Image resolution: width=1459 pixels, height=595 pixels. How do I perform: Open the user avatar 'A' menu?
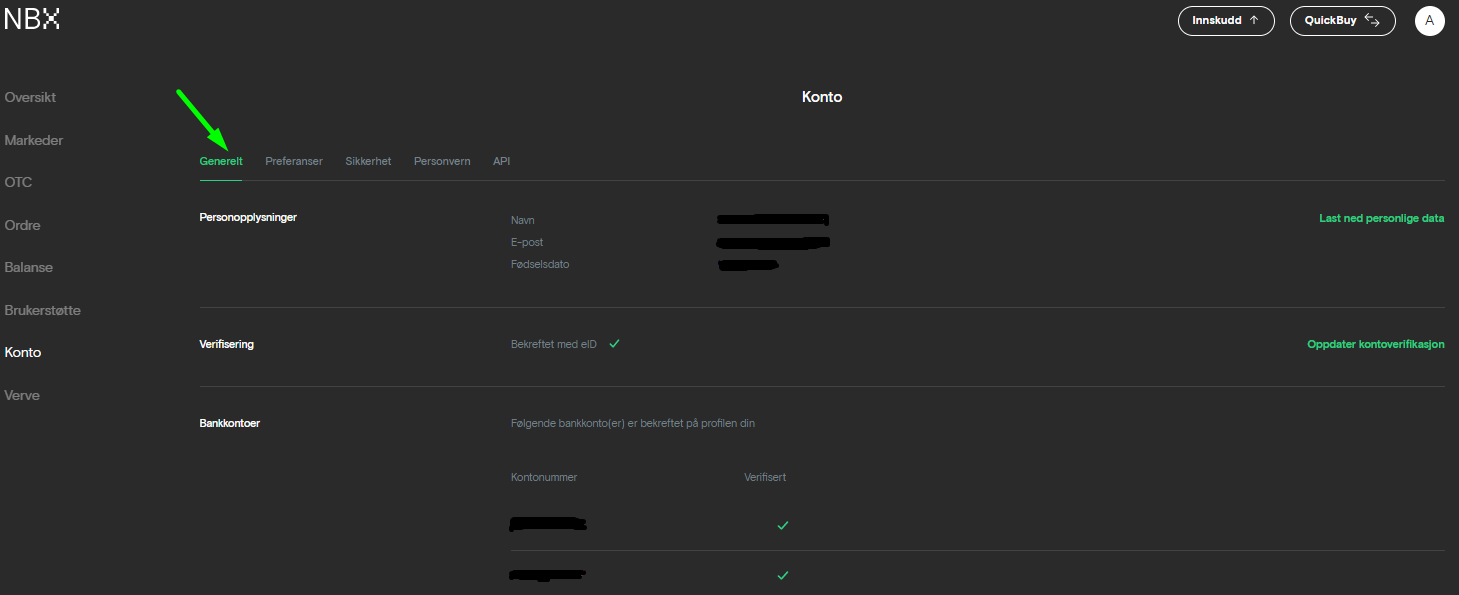pos(1429,21)
